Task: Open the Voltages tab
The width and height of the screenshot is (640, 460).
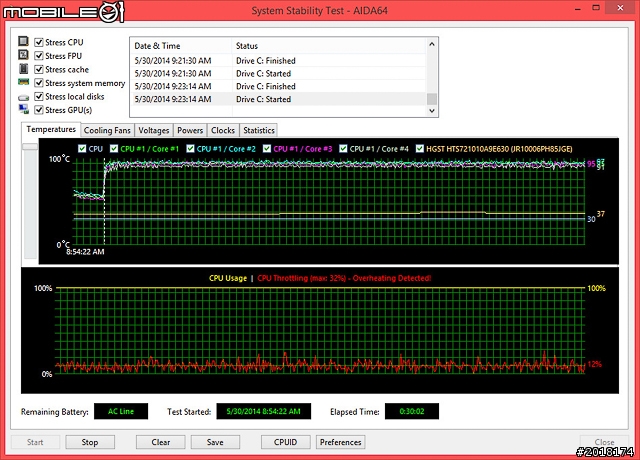Action: pos(153,131)
